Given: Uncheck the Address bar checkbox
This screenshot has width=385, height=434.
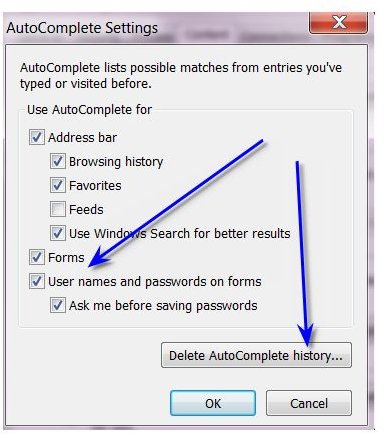Looking at the screenshot, I should pos(37,137).
